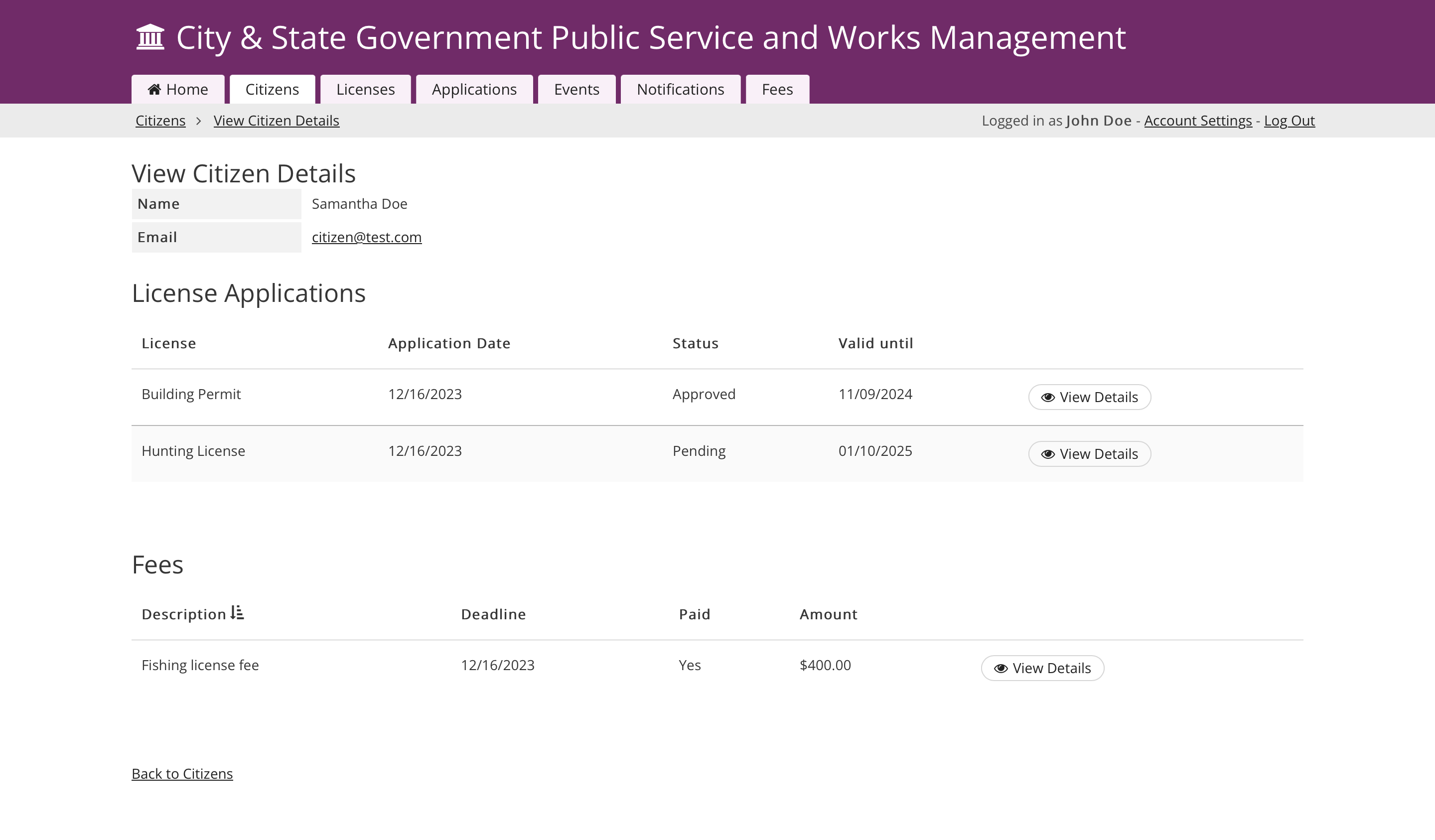Click the house icon in Home tab
The height and width of the screenshot is (840, 1435).
click(154, 89)
